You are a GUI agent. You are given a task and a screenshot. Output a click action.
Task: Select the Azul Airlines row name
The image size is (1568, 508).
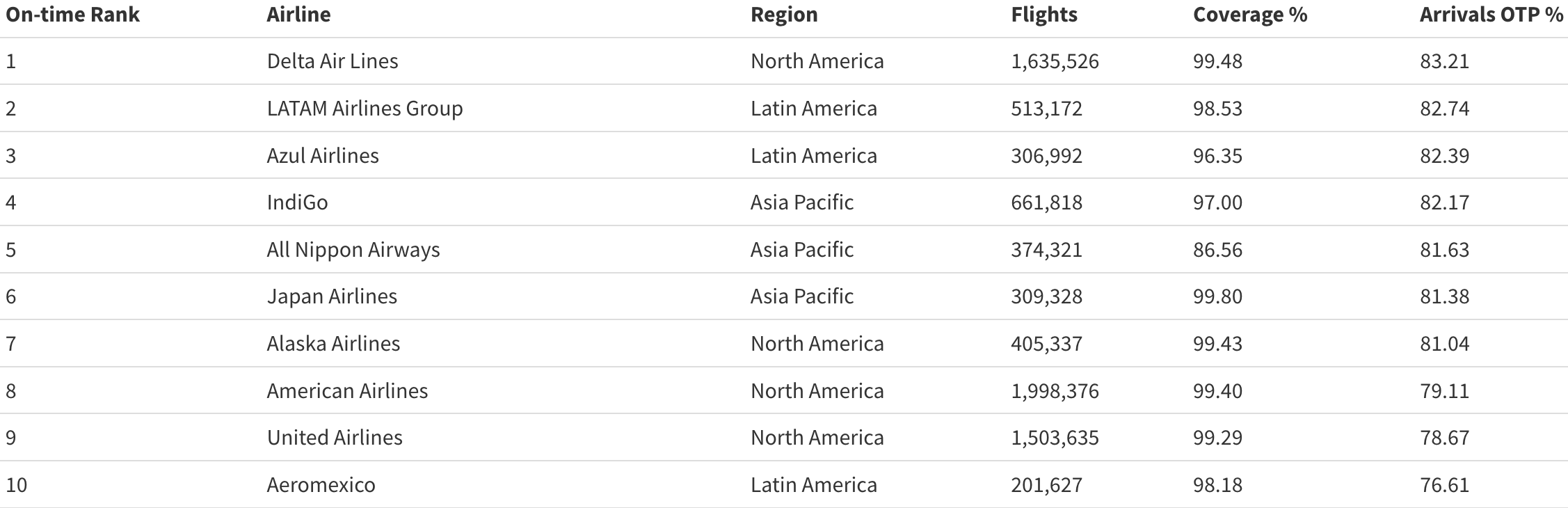323,155
